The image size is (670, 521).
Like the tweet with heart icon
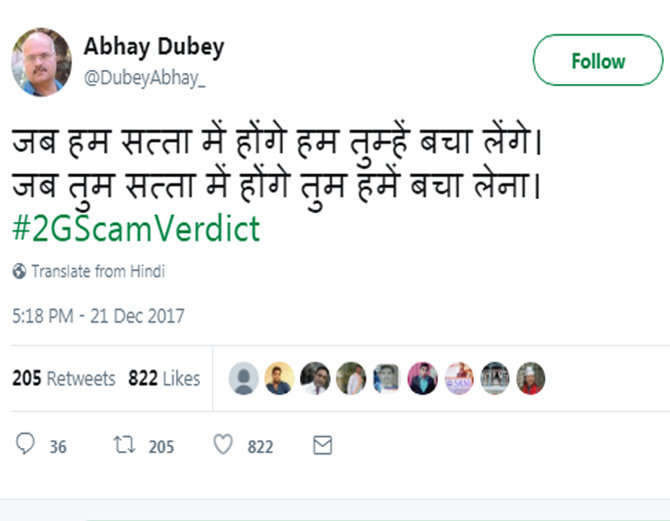coord(223,445)
